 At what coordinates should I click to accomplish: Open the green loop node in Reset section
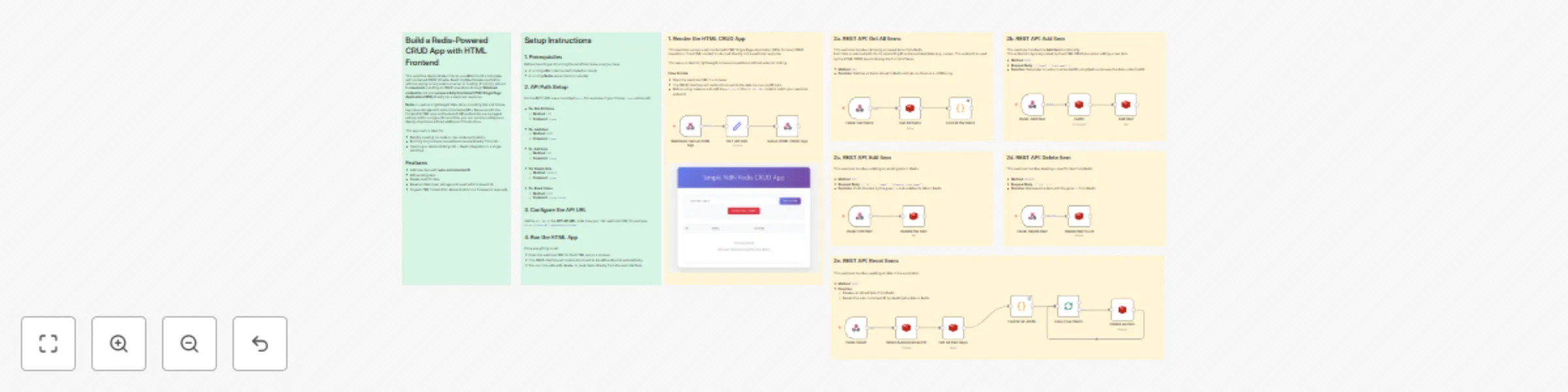[1068, 306]
